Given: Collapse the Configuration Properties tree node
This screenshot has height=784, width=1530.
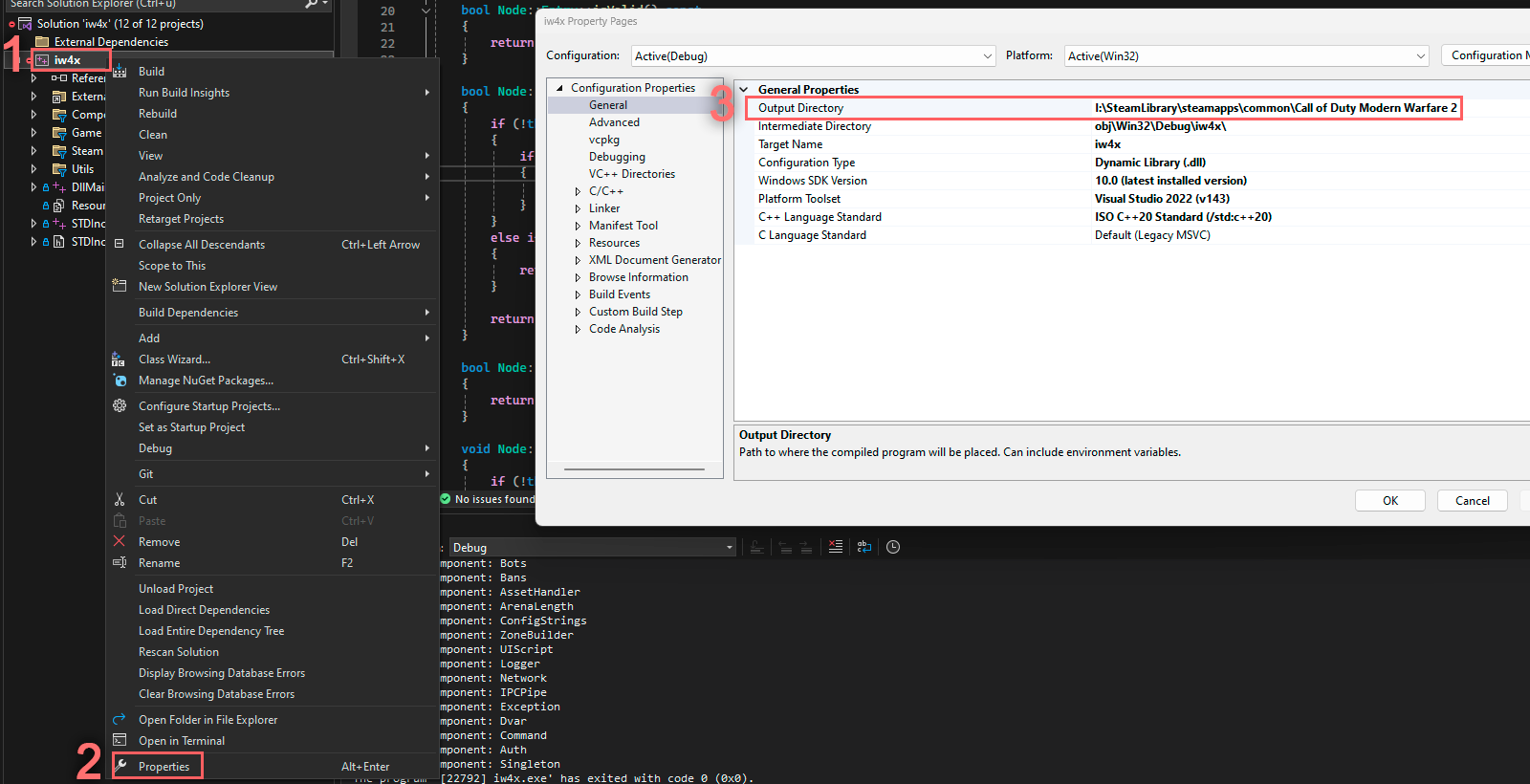Looking at the screenshot, I should click(x=560, y=88).
